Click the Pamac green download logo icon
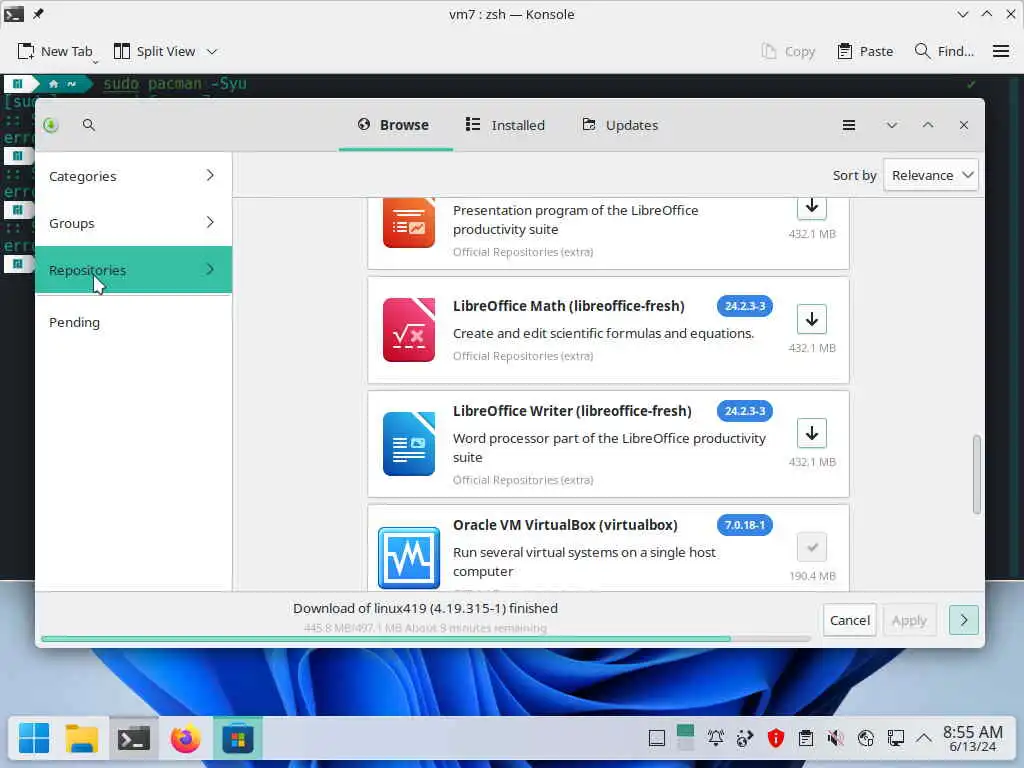 tap(51, 125)
